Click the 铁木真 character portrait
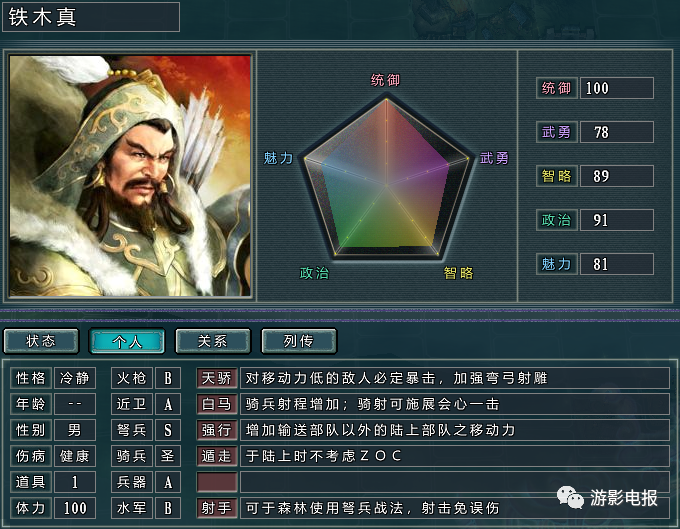The height and width of the screenshot is (529, 680). (130, 176)
